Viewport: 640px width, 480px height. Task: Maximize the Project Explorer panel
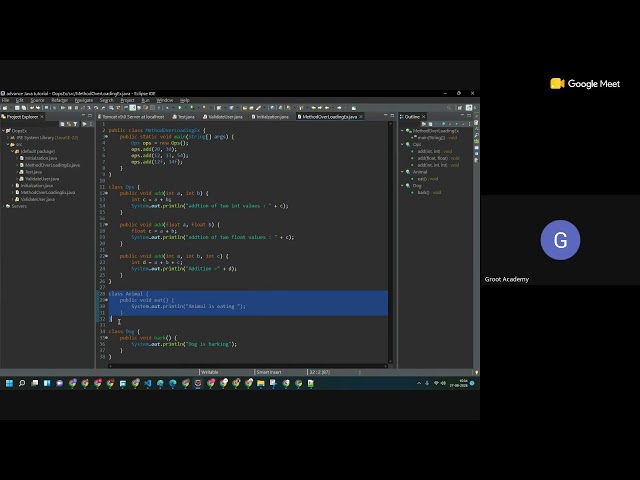click(90, 116)
